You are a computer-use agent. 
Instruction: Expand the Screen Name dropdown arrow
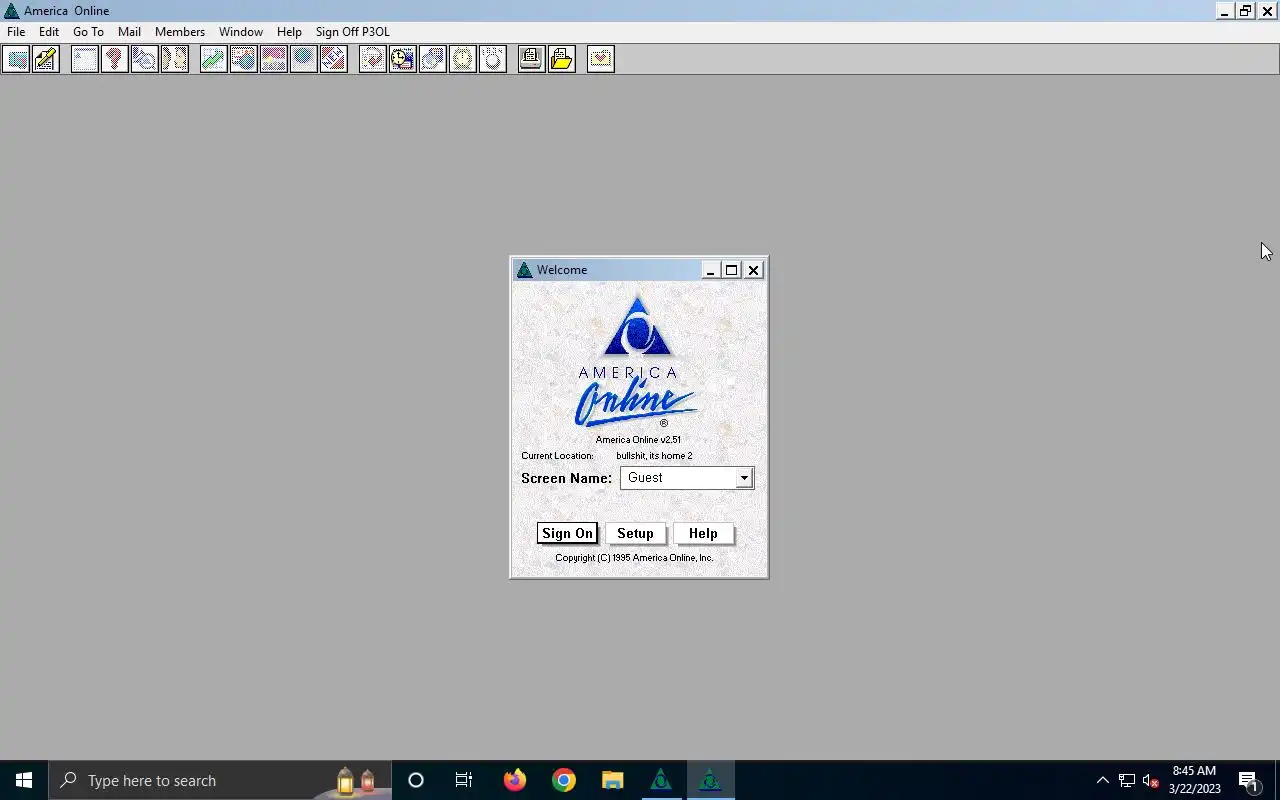744,478
